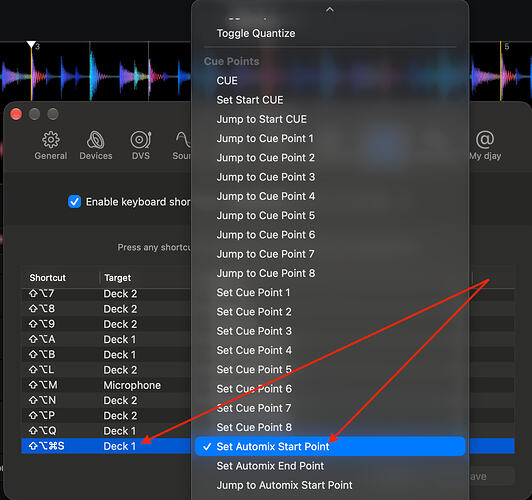Select the ⇧⌥P Deck 2 shortcut row

click(x=106, y=416)
